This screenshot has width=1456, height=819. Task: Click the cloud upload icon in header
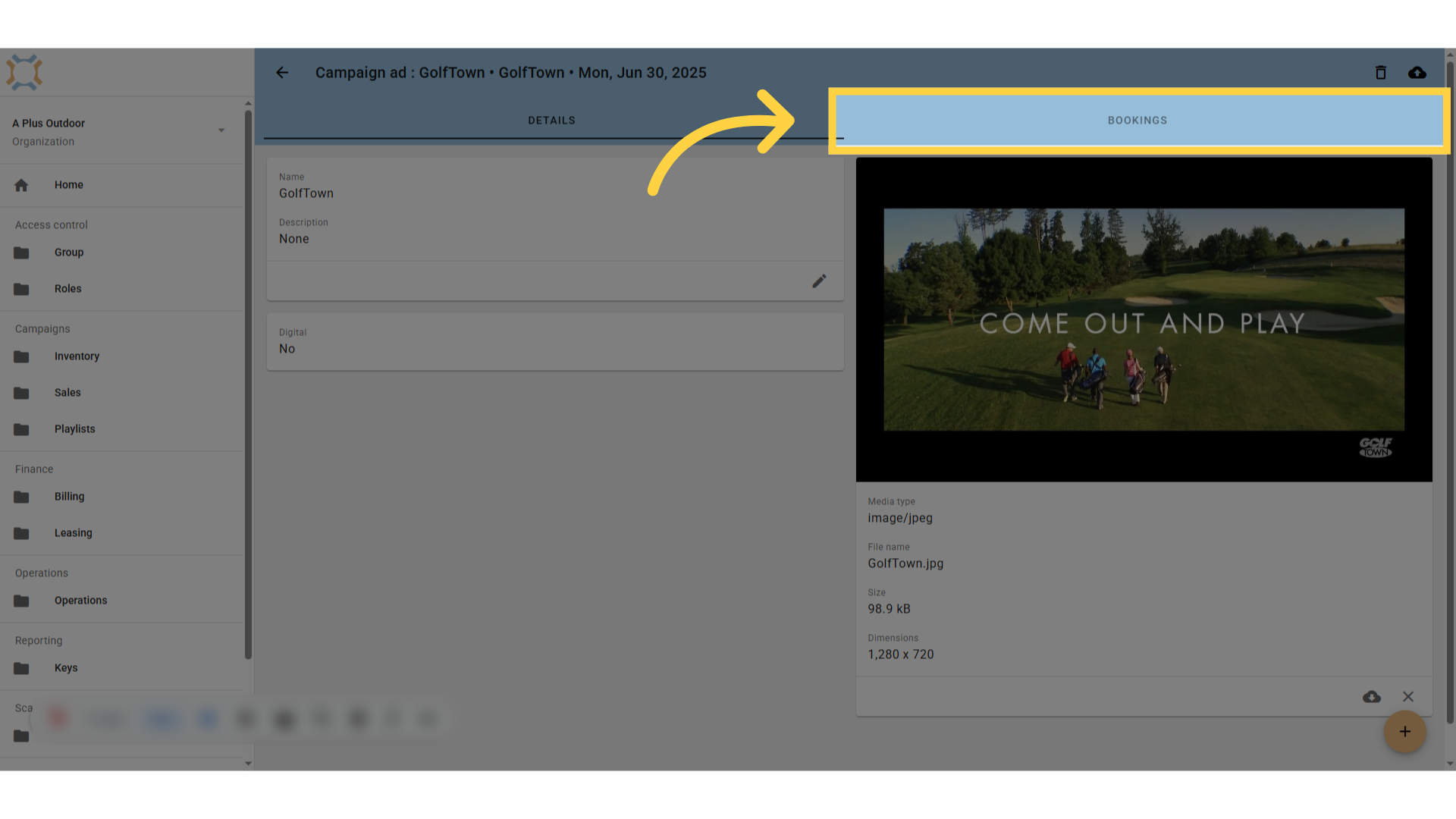click(1417, 73)
